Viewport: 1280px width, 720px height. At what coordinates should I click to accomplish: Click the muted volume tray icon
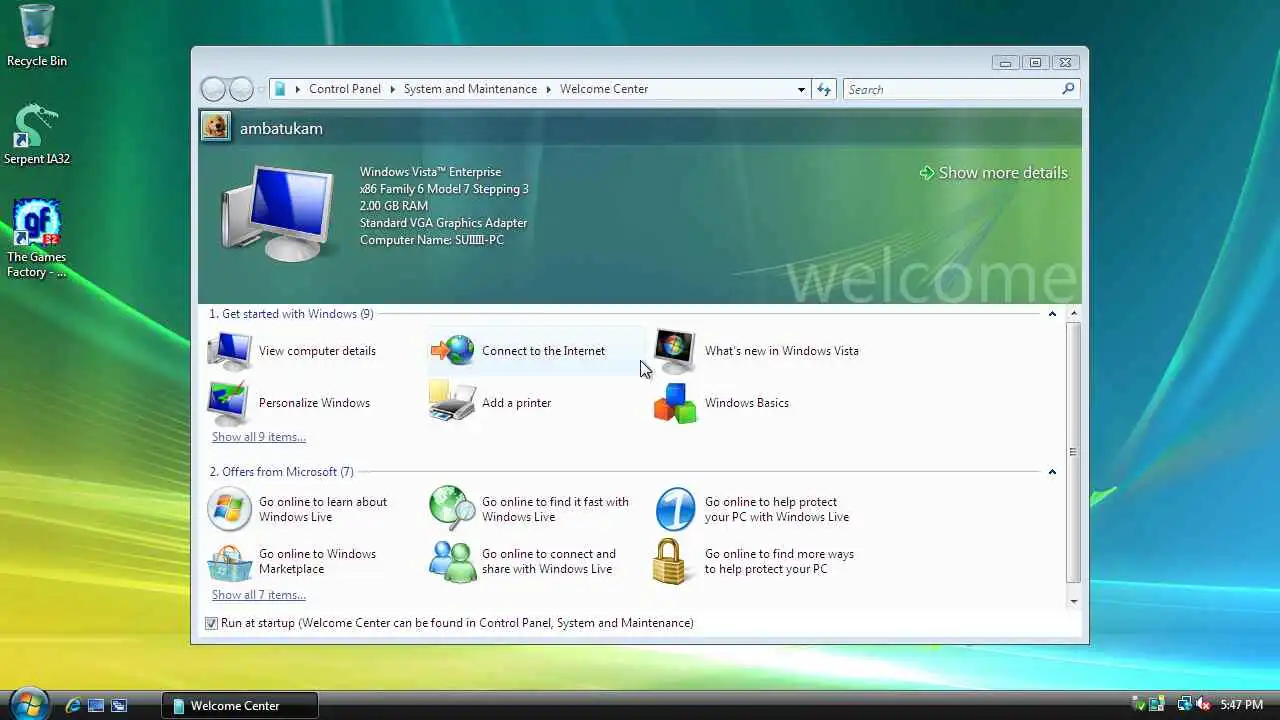[x=1203, y=705]
